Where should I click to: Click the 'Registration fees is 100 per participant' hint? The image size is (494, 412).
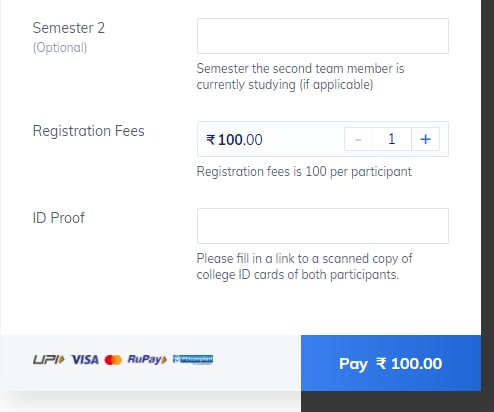click(304, 172)
